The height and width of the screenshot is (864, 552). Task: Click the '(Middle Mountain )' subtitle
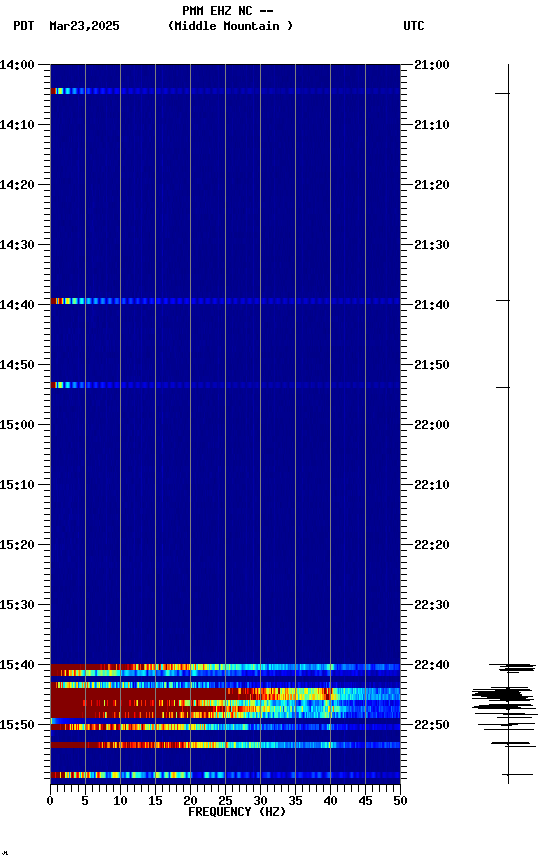coord(230,26)
